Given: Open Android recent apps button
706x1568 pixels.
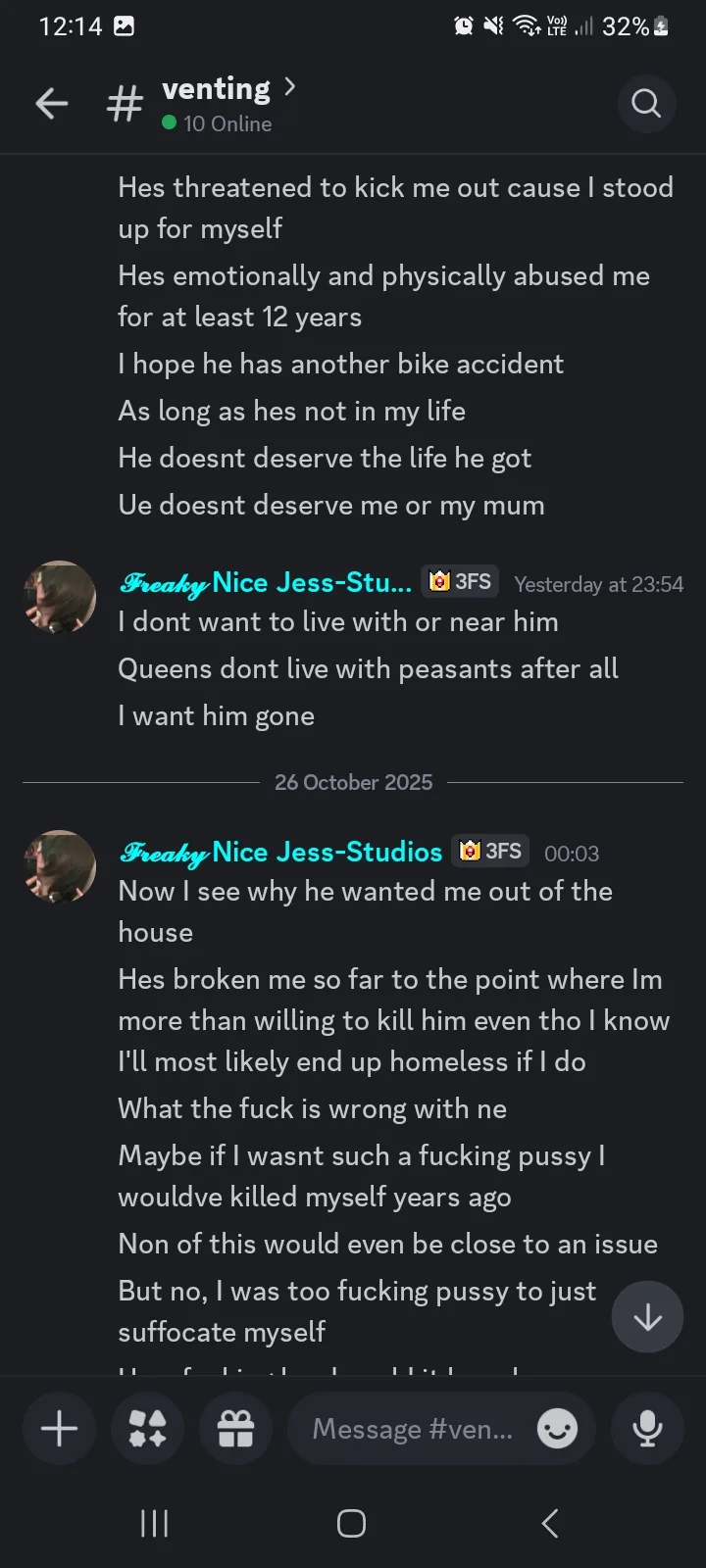Looking at the screenshot, I should (154, 1523).
